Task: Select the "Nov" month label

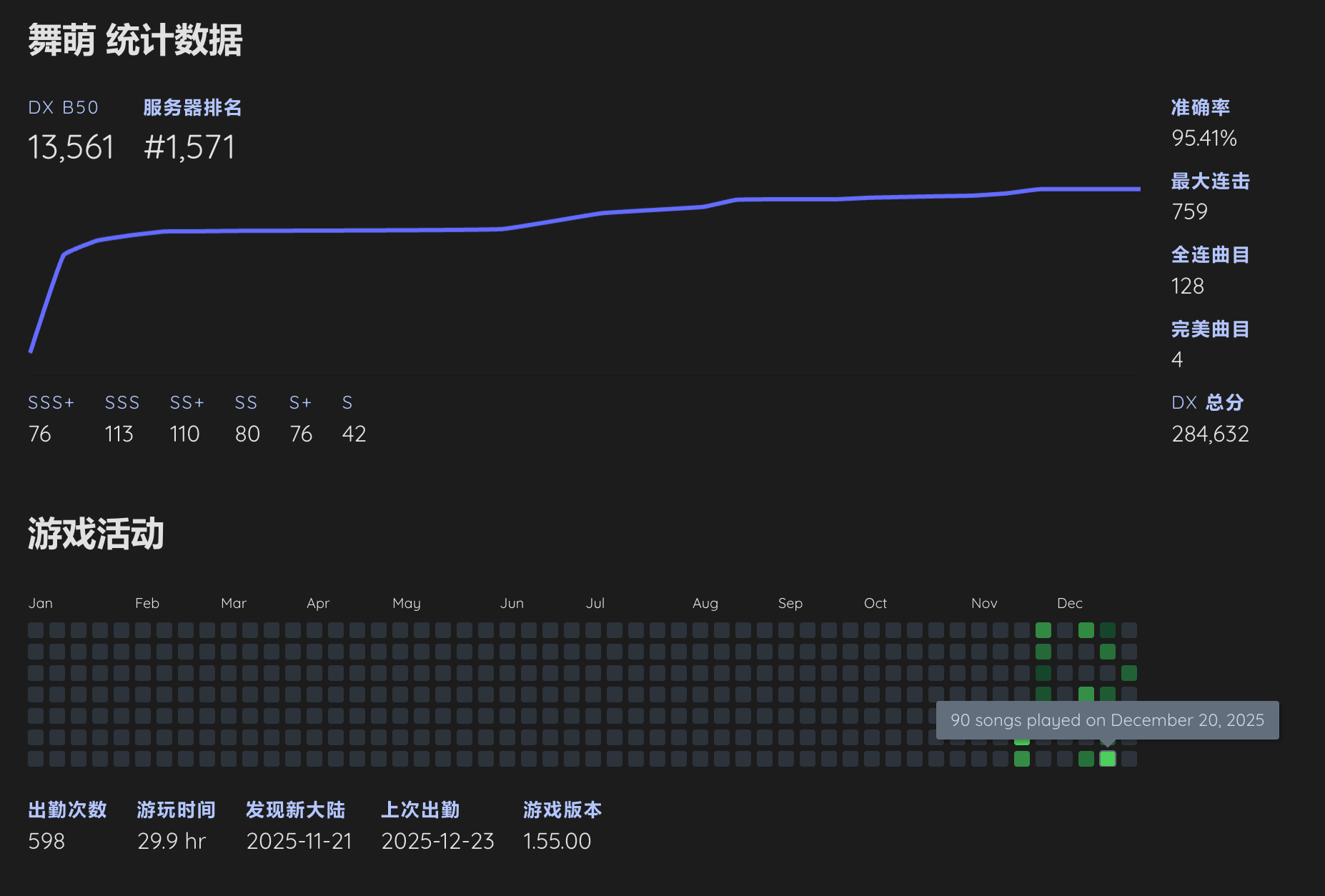Action: pos(984,603)
